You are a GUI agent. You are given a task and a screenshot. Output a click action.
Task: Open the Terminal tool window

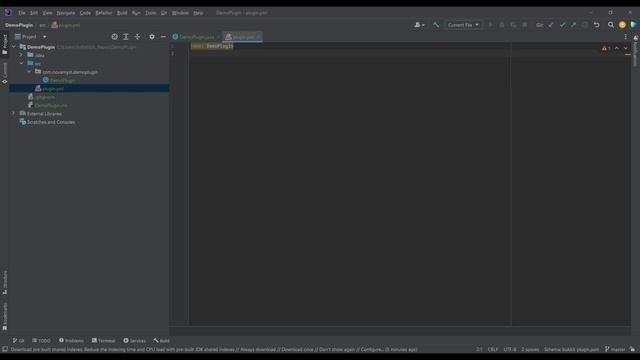point(103,340)
